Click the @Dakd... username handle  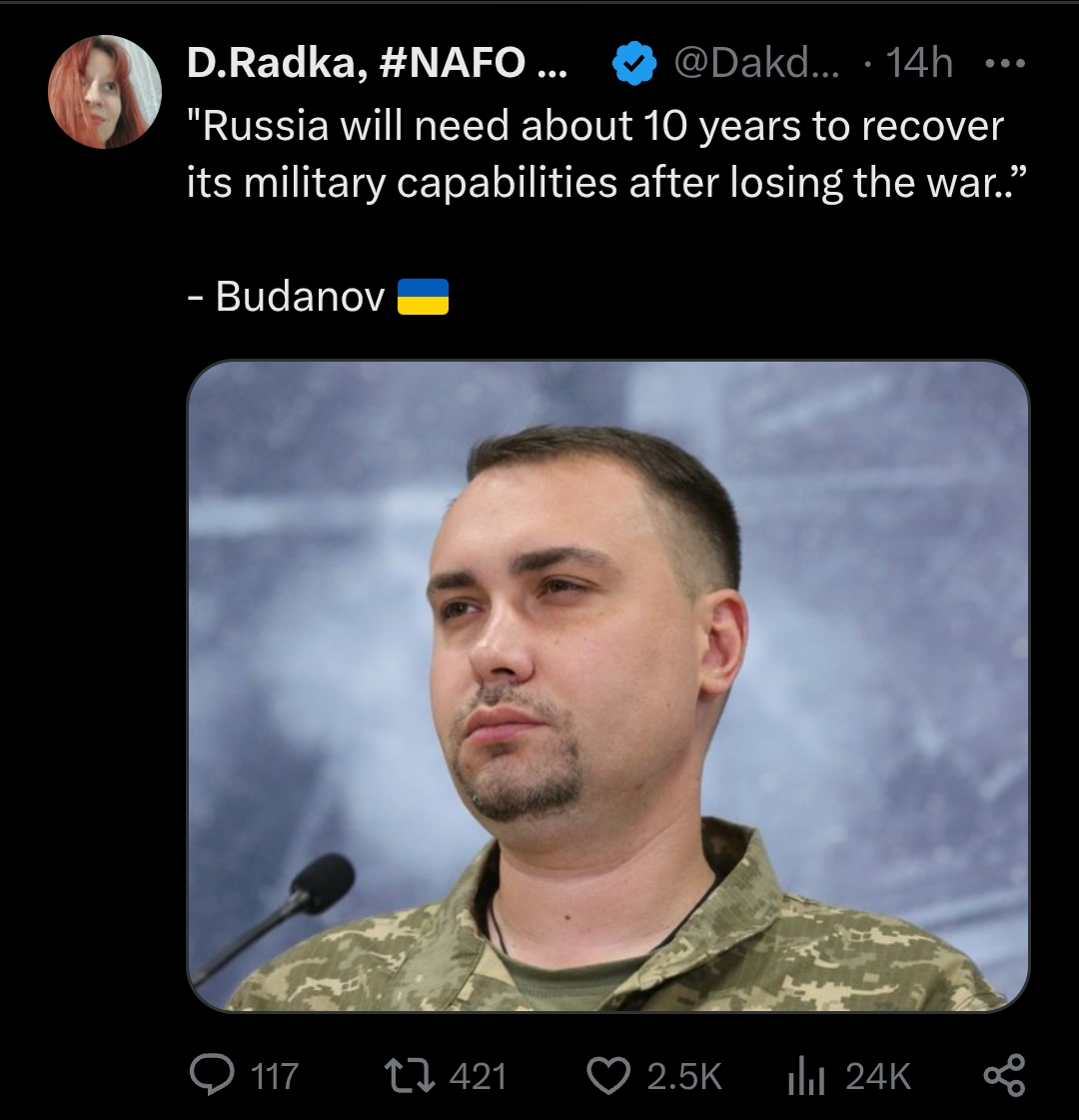click(757, 64)
